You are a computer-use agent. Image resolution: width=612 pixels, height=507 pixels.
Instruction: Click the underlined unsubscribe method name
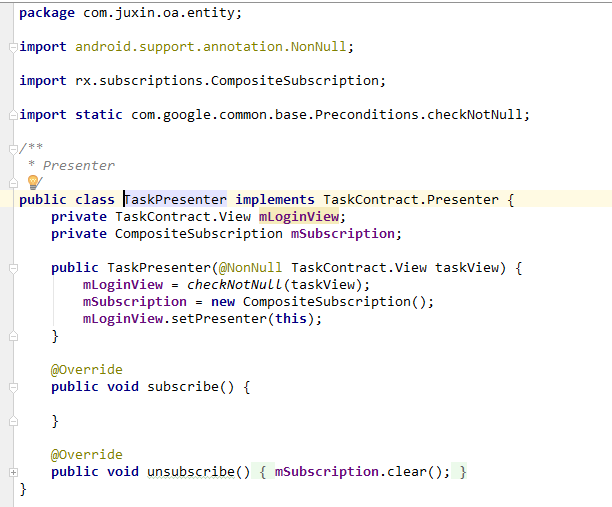[x=191, y=472]
